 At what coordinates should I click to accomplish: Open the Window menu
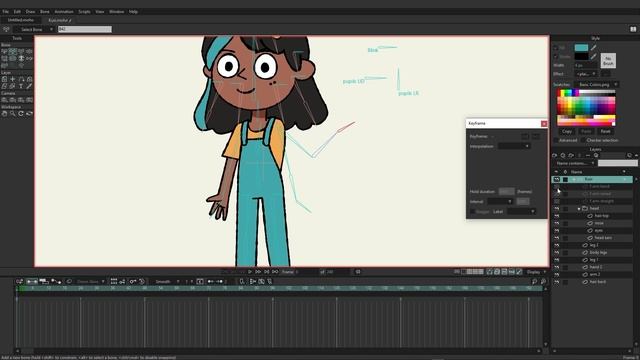pos(116,12)
